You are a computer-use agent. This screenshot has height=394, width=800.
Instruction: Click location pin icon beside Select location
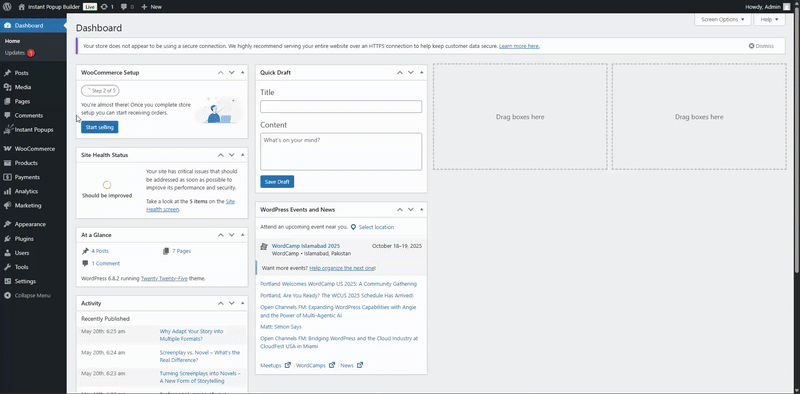coord(353,227)
